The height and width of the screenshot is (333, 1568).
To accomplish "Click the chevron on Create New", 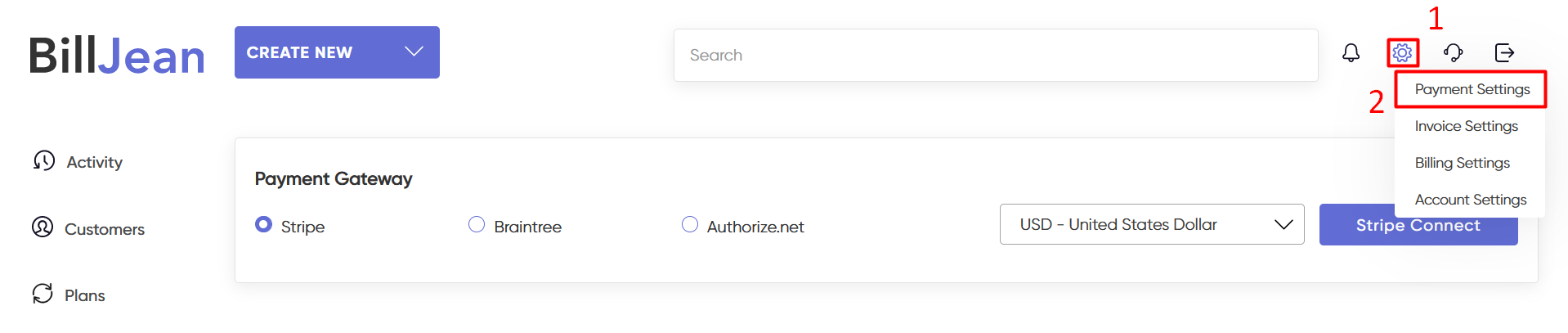I will [x=414, y=52].
